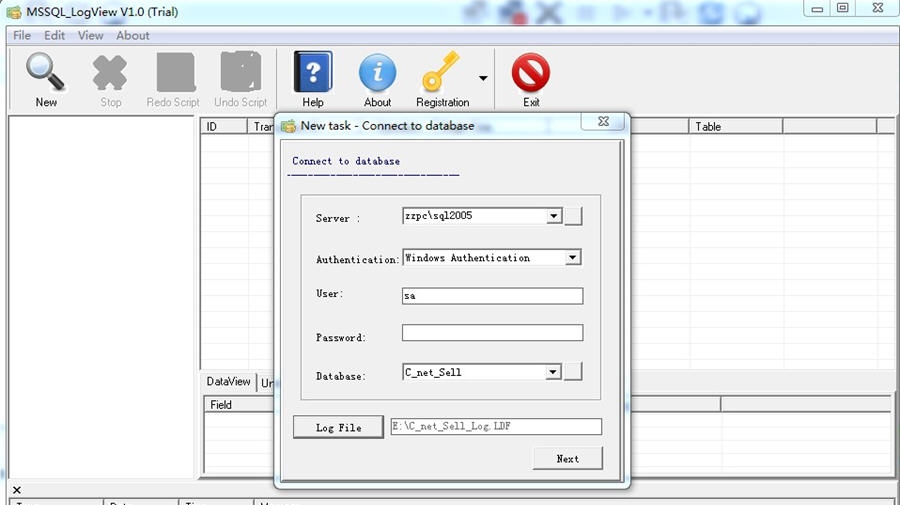The image size is (900, 505).
Task: Click the Windows Authentication text
Action: click(x=467, y=258)
